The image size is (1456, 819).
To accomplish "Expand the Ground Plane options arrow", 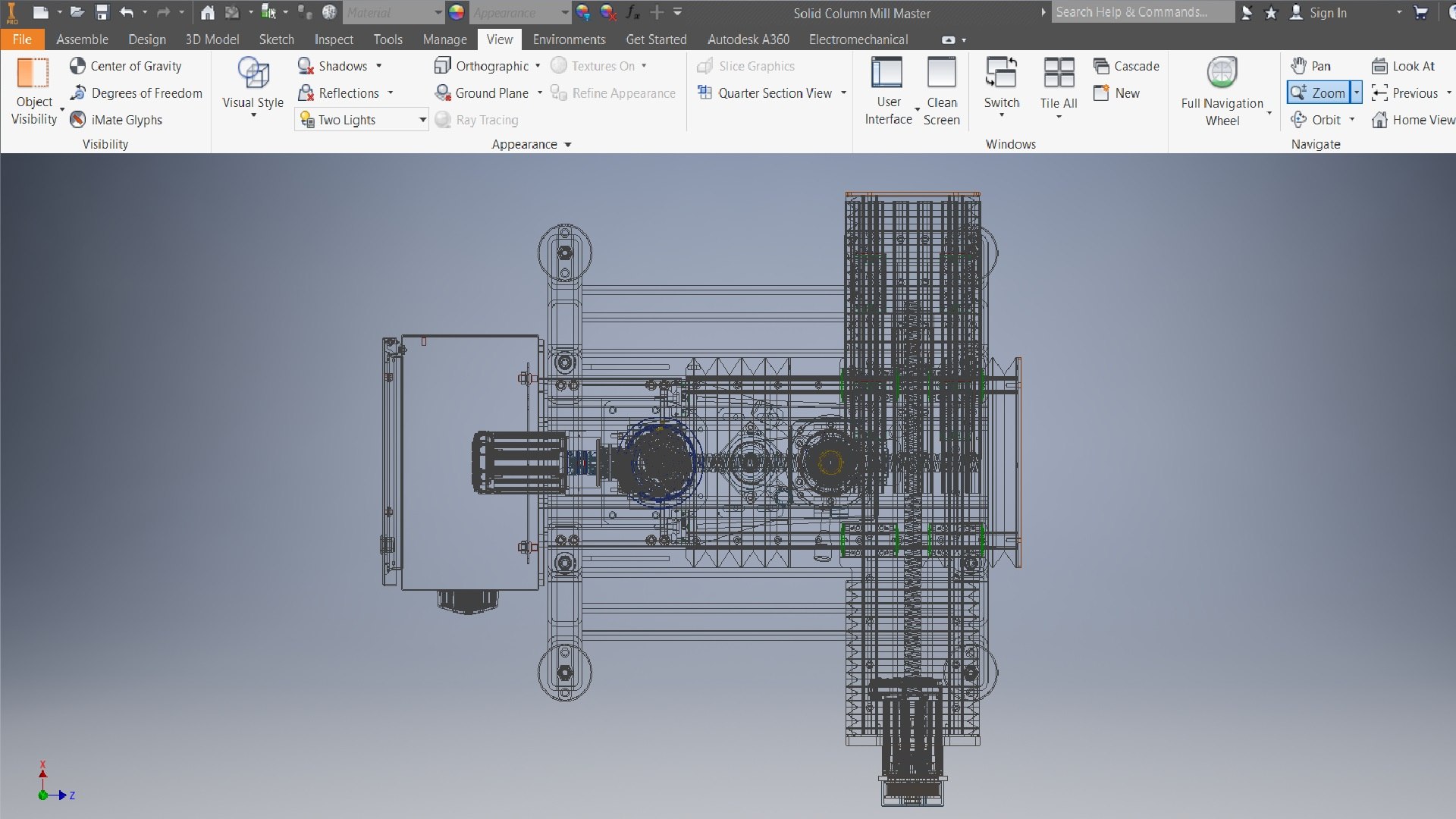I will coord(540,93).
